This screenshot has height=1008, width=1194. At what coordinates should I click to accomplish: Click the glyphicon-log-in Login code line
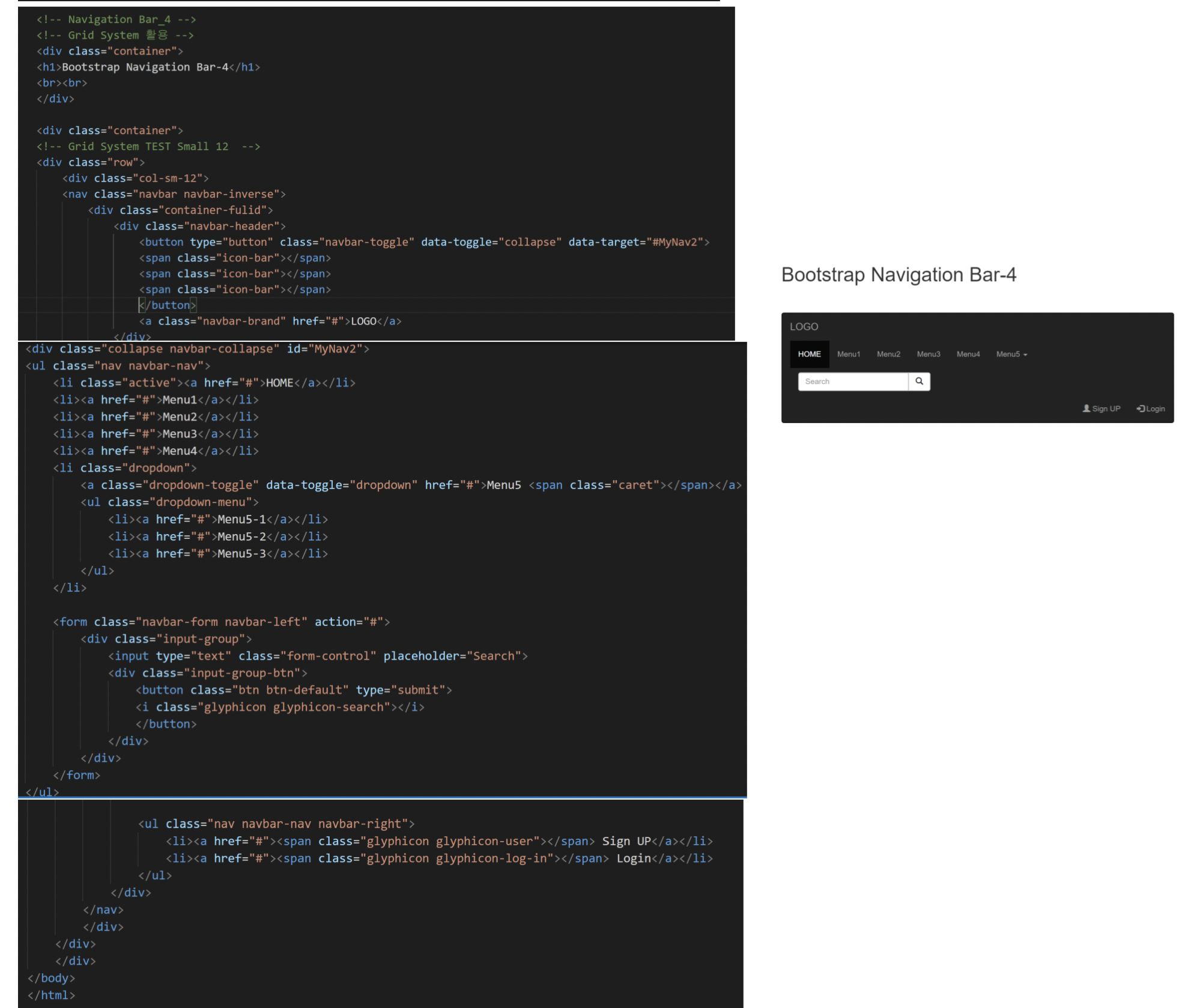coord(439,858)
